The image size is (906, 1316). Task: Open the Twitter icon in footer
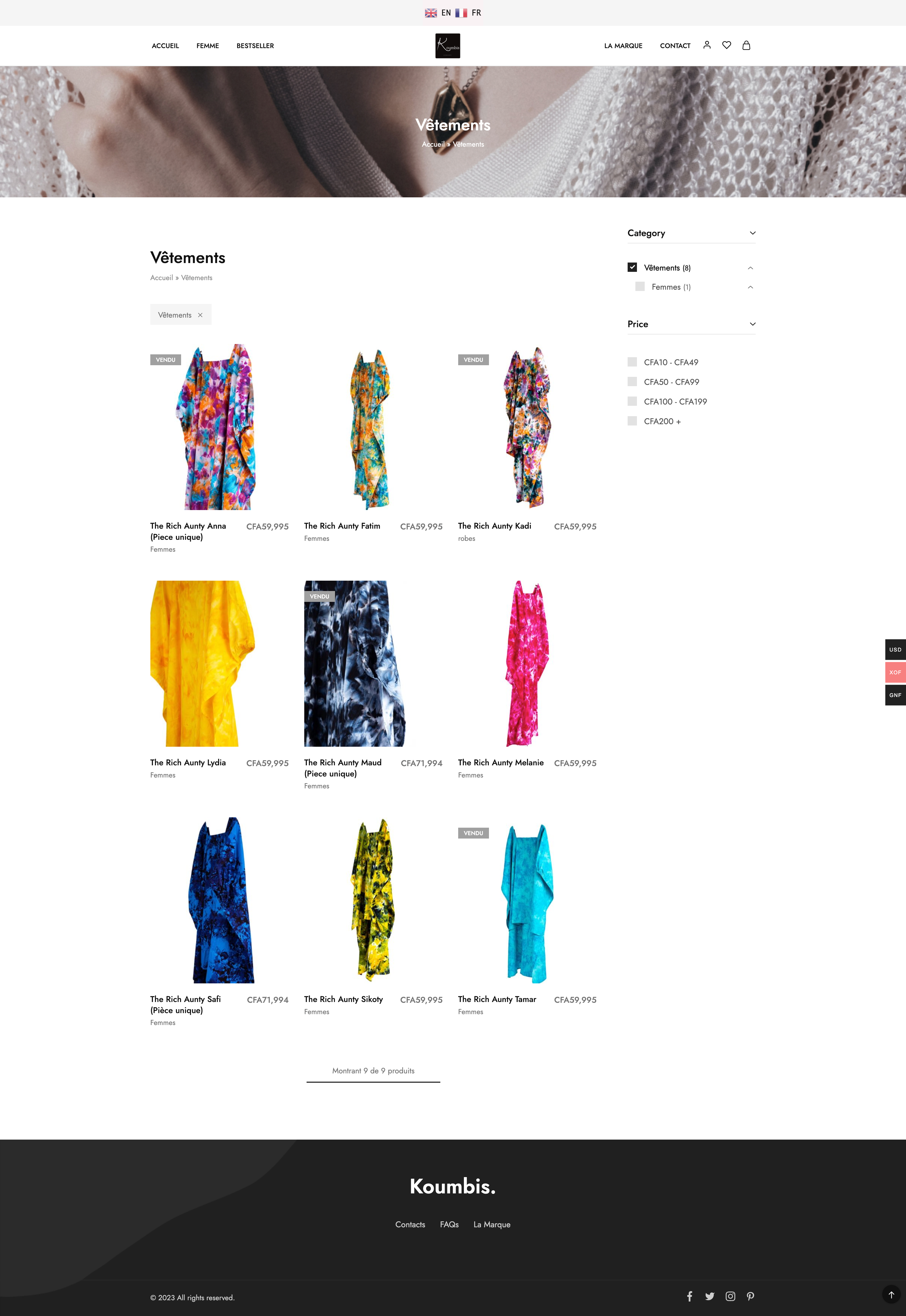coord(710,1296)
